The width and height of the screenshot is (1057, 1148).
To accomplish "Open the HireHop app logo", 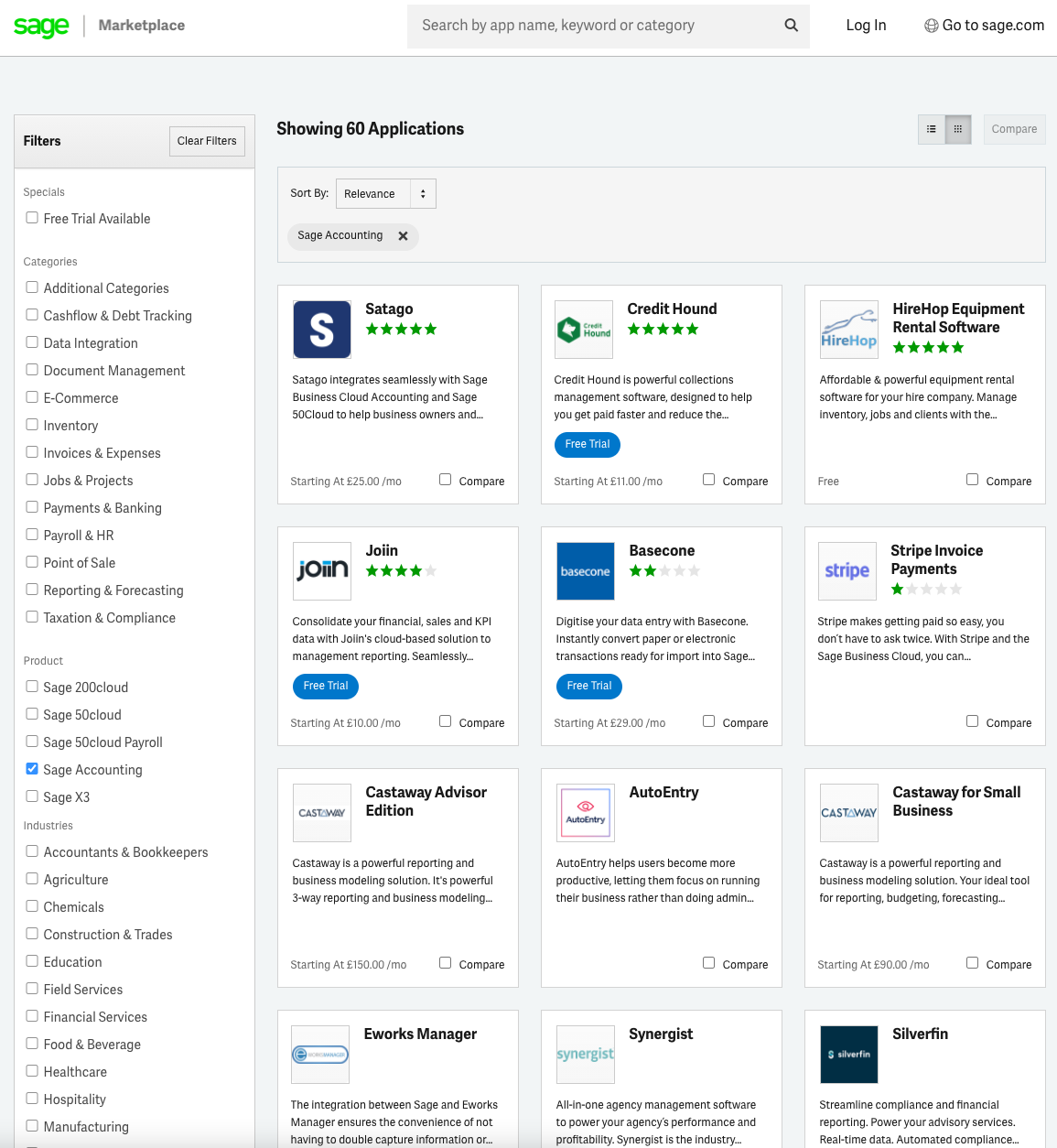I will tap(849, 330).
